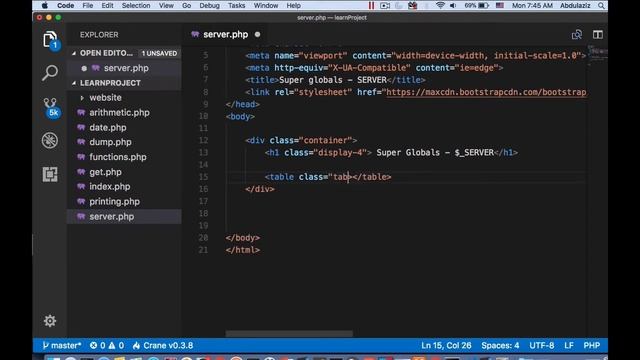Click the 1 UNSAVED badge
This screenshot has height=360, width=640.
click(159, 53)
